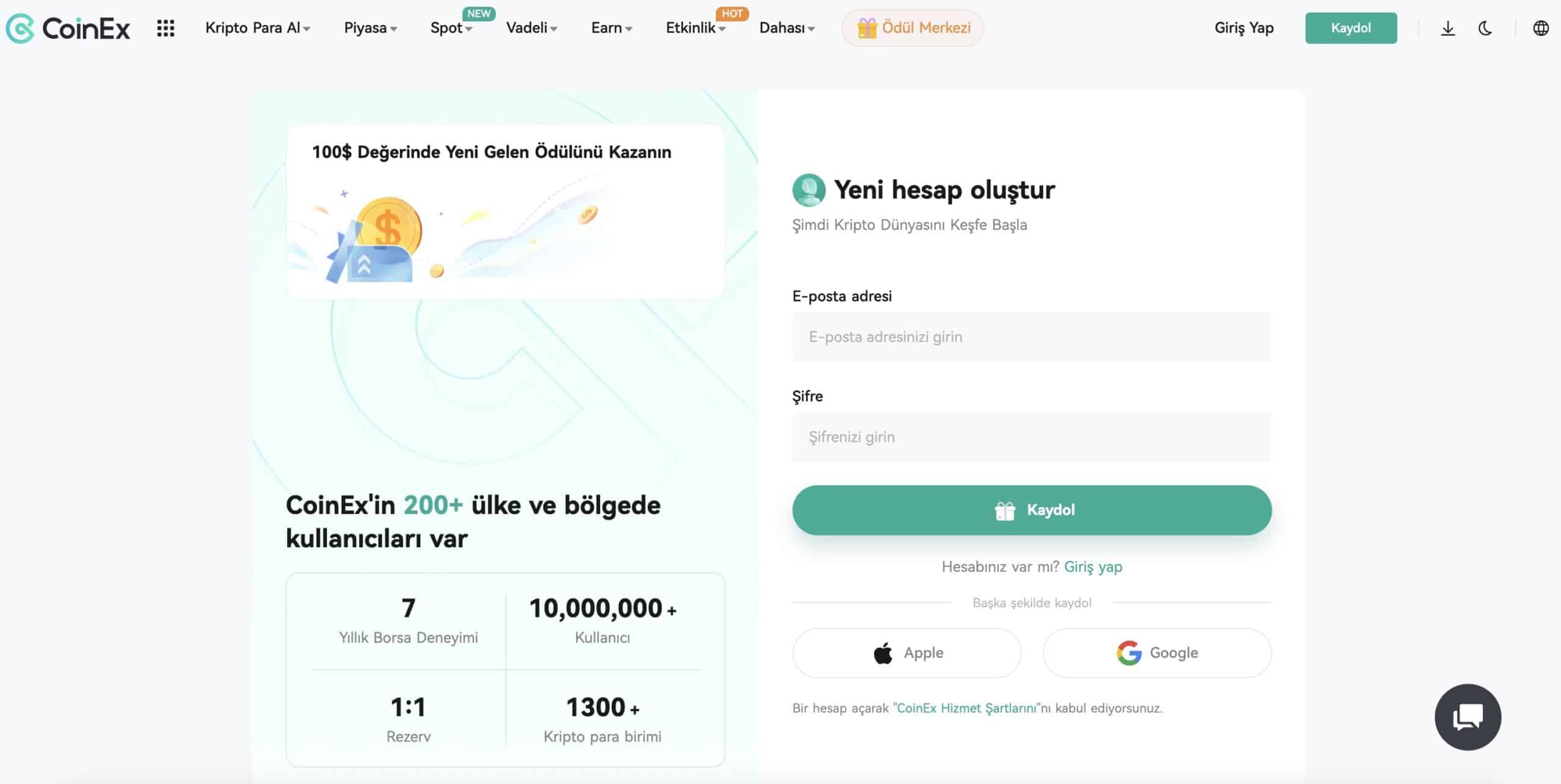The image size is (1561, 784).
Task: Click the E-posta adresi input field
Action: (1032, 337)
